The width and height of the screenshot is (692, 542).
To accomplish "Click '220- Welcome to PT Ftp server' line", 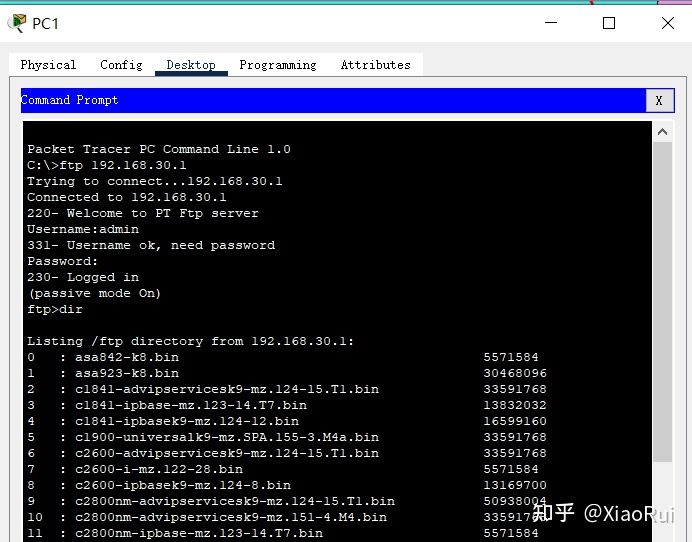I will click(143, 213).
